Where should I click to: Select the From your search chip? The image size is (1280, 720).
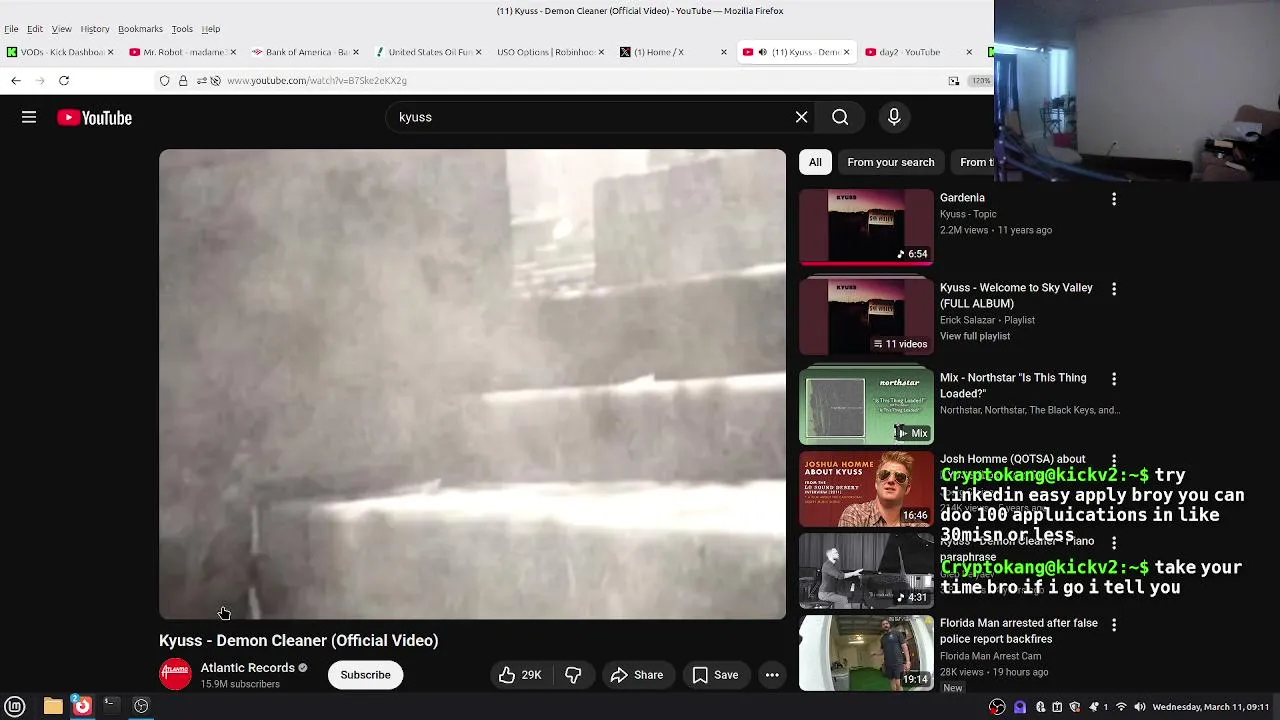[890, 162]
